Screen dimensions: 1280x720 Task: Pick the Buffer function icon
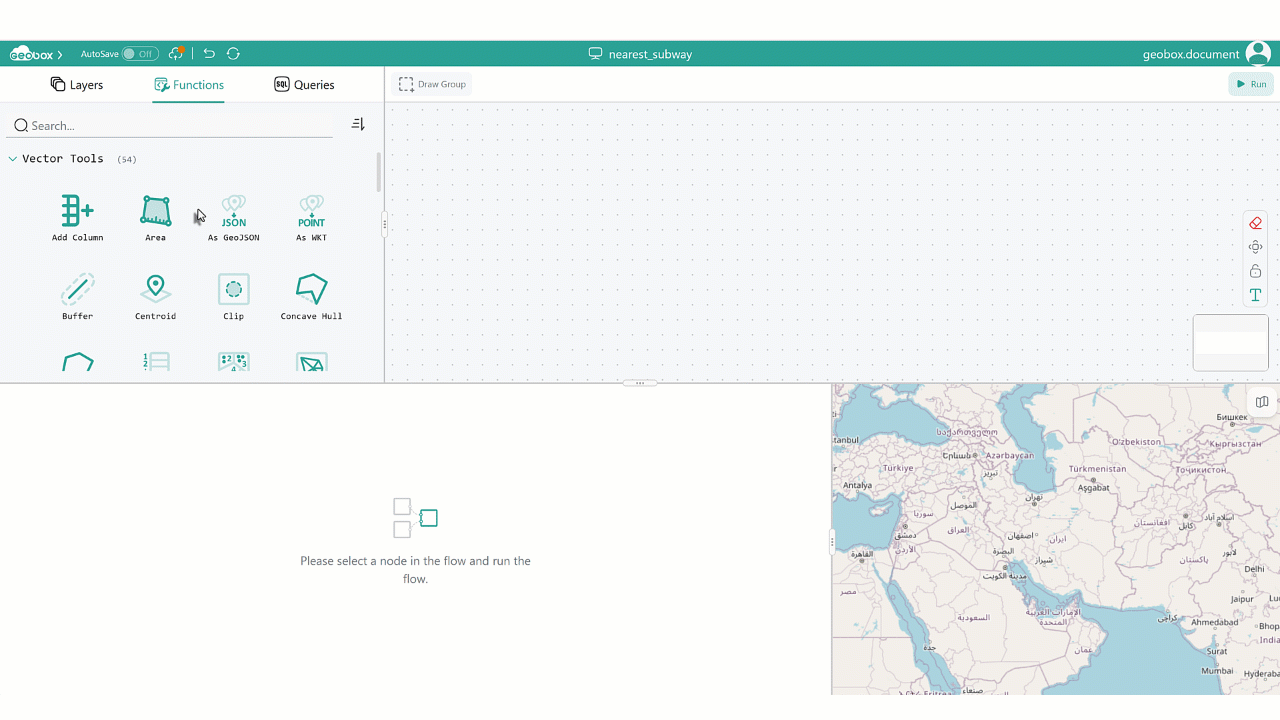pyautogui.click(x=77, y=289)
